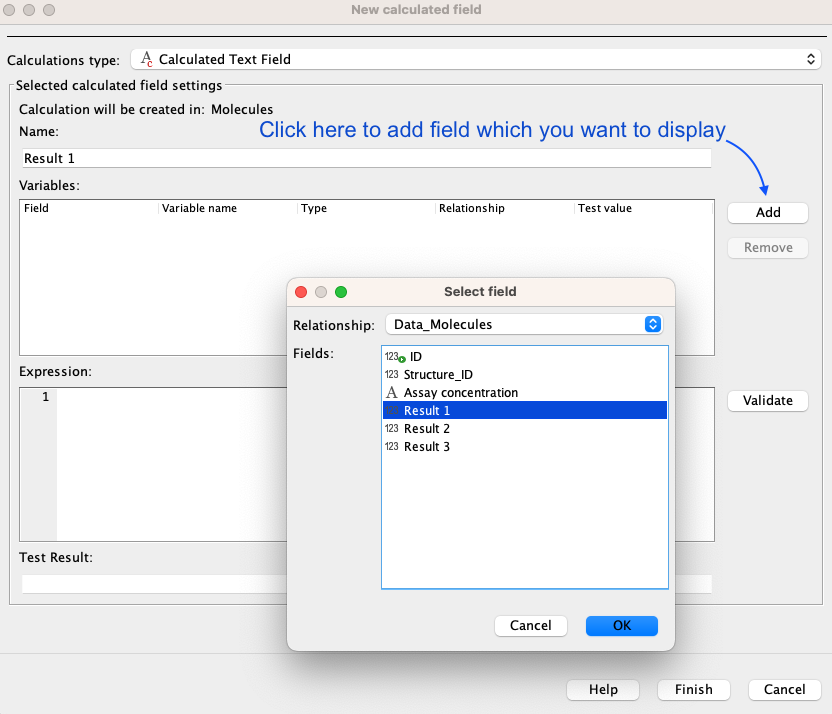Confirm with OK in Select field dialog

coord(621,625)
